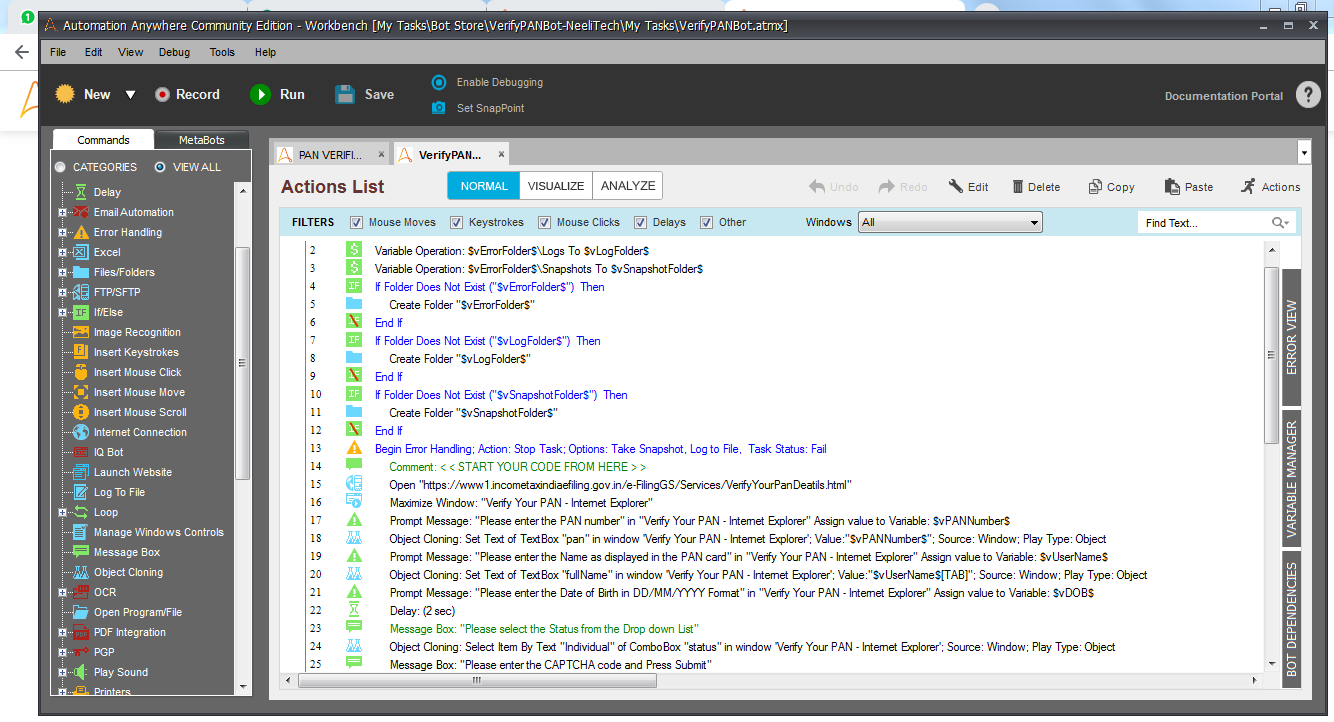Click the Save floppy disk icon
Viewport: 1334px width, 722px height.
point(345,94)
